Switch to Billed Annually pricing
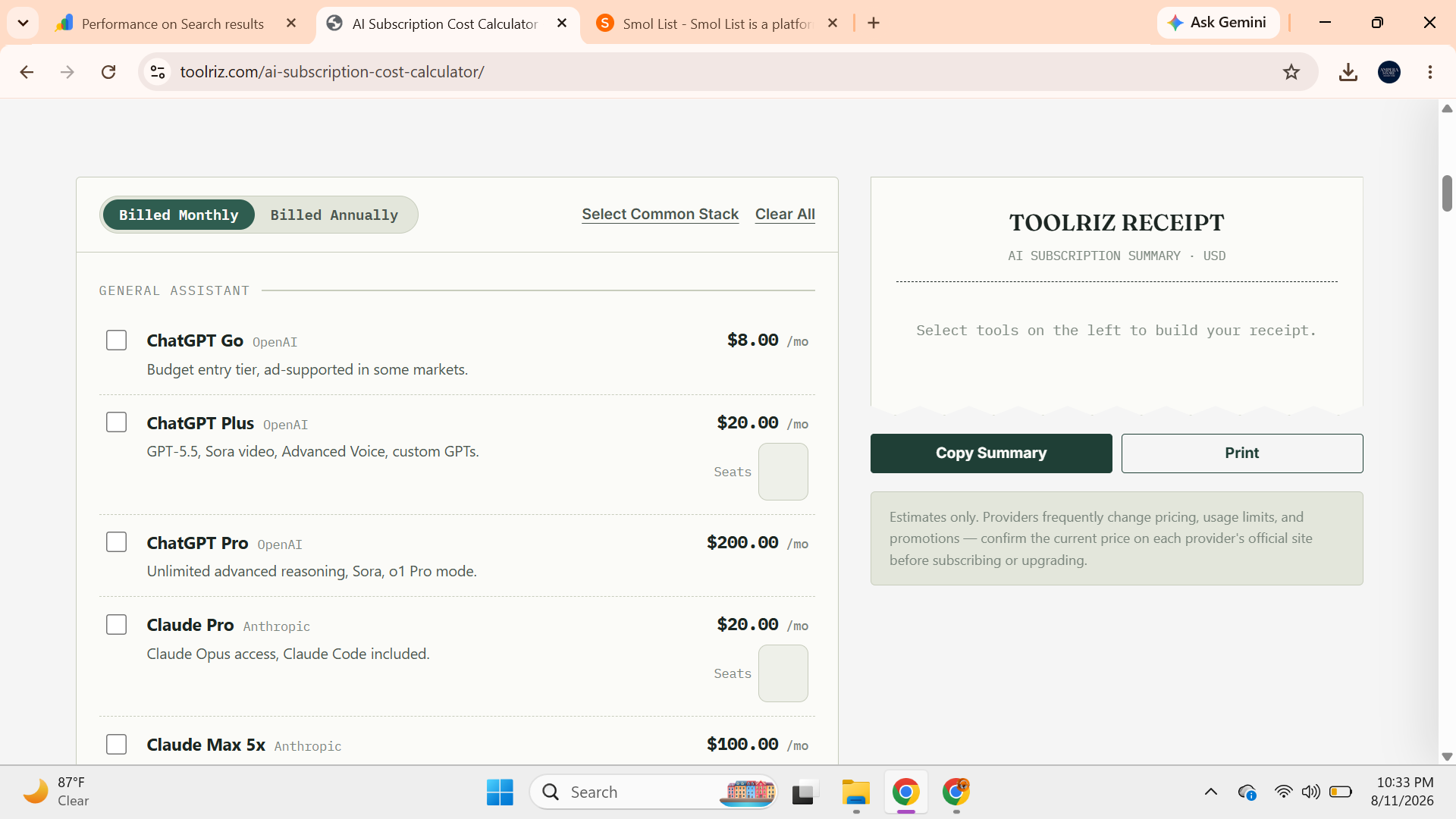Screen dimensions: 1456x819 pos(334,215)
